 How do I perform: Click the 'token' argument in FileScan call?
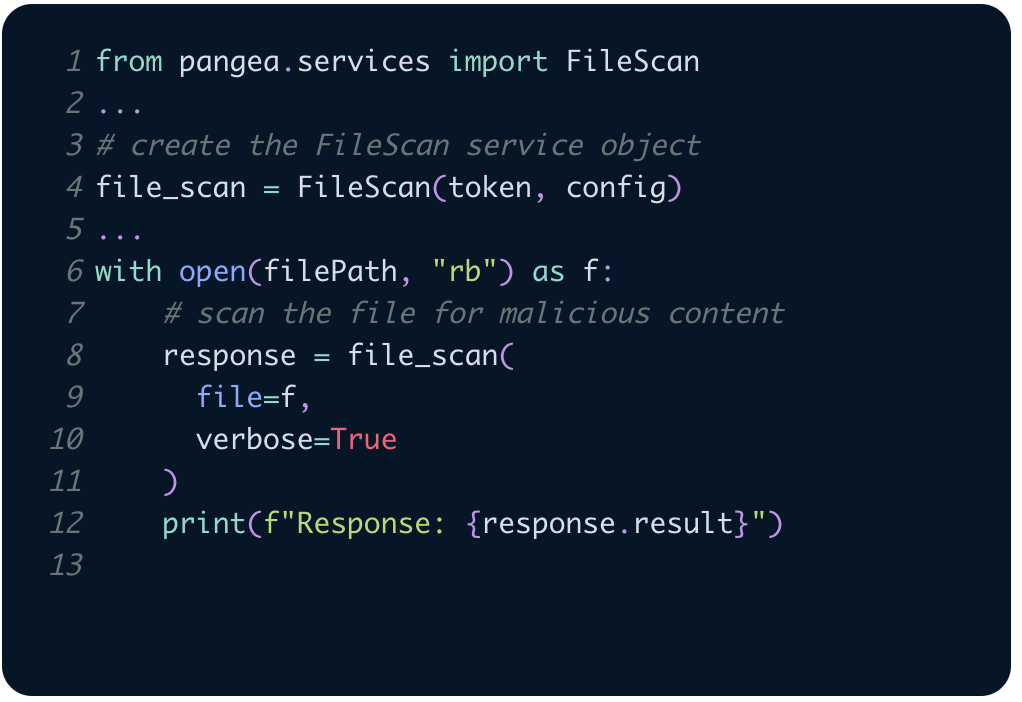489,188
